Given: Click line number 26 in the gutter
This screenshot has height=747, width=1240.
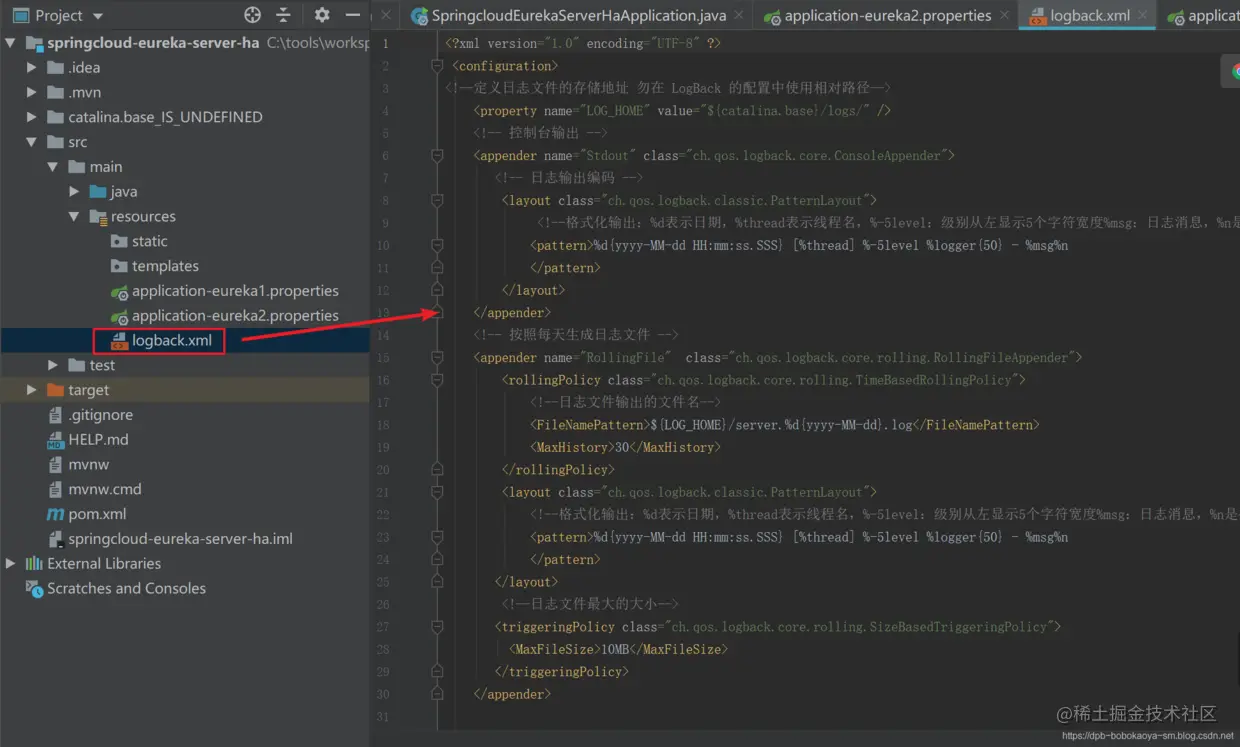Looking at the screenshot, I should point(384,604).
